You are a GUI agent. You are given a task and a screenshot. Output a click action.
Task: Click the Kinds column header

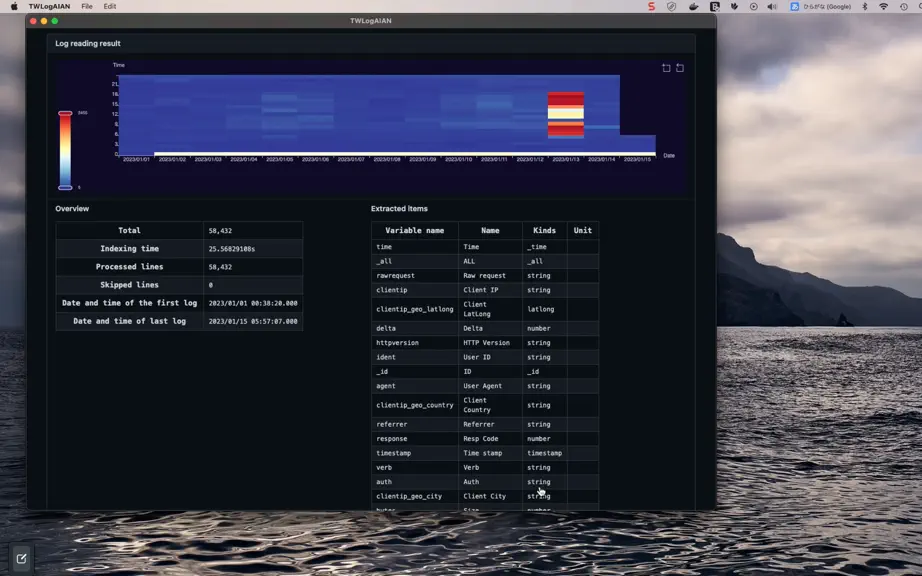tap(544, 230)
